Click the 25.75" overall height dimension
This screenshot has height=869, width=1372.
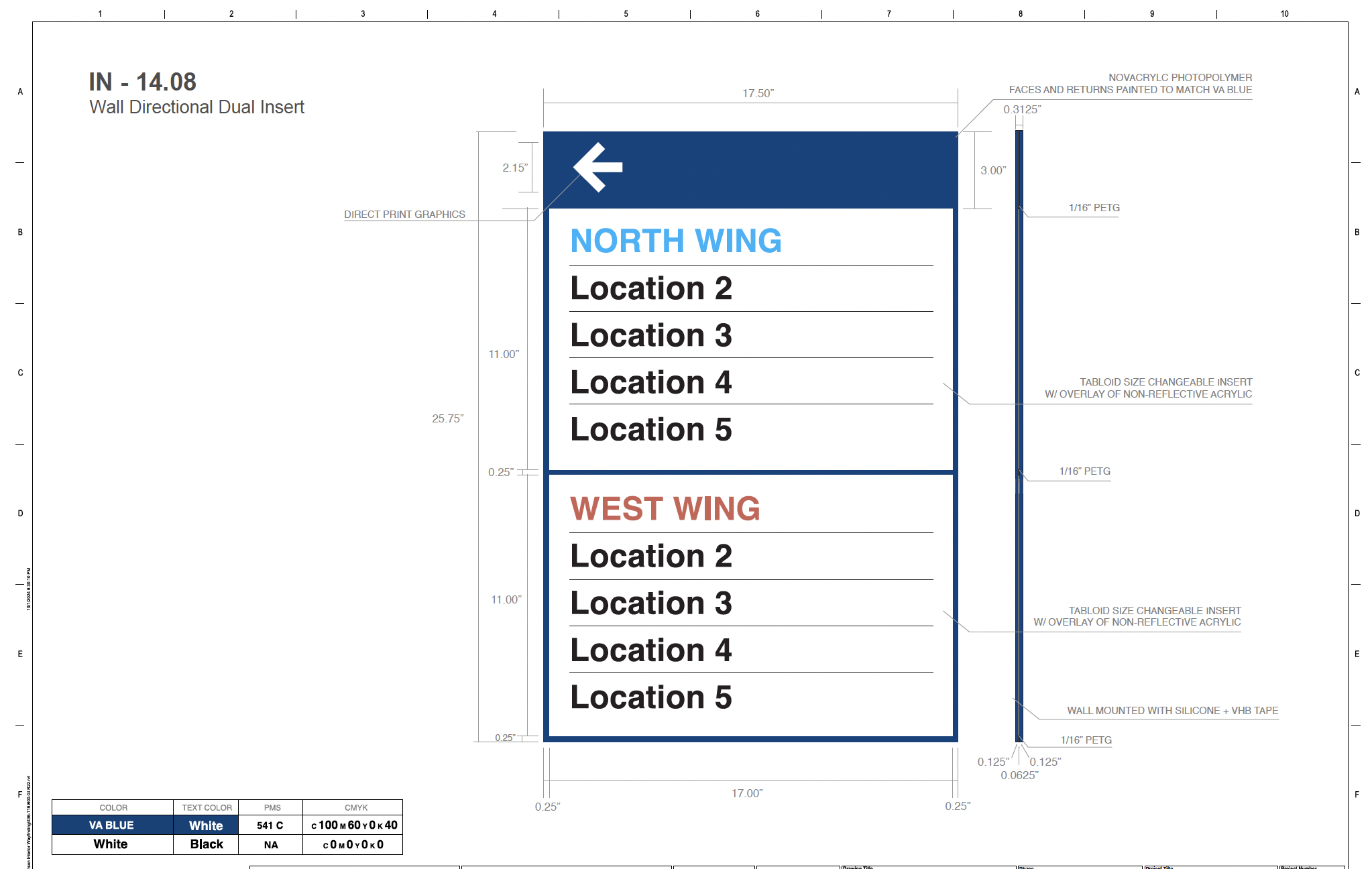pyautogui.click(x=447, y=418)
